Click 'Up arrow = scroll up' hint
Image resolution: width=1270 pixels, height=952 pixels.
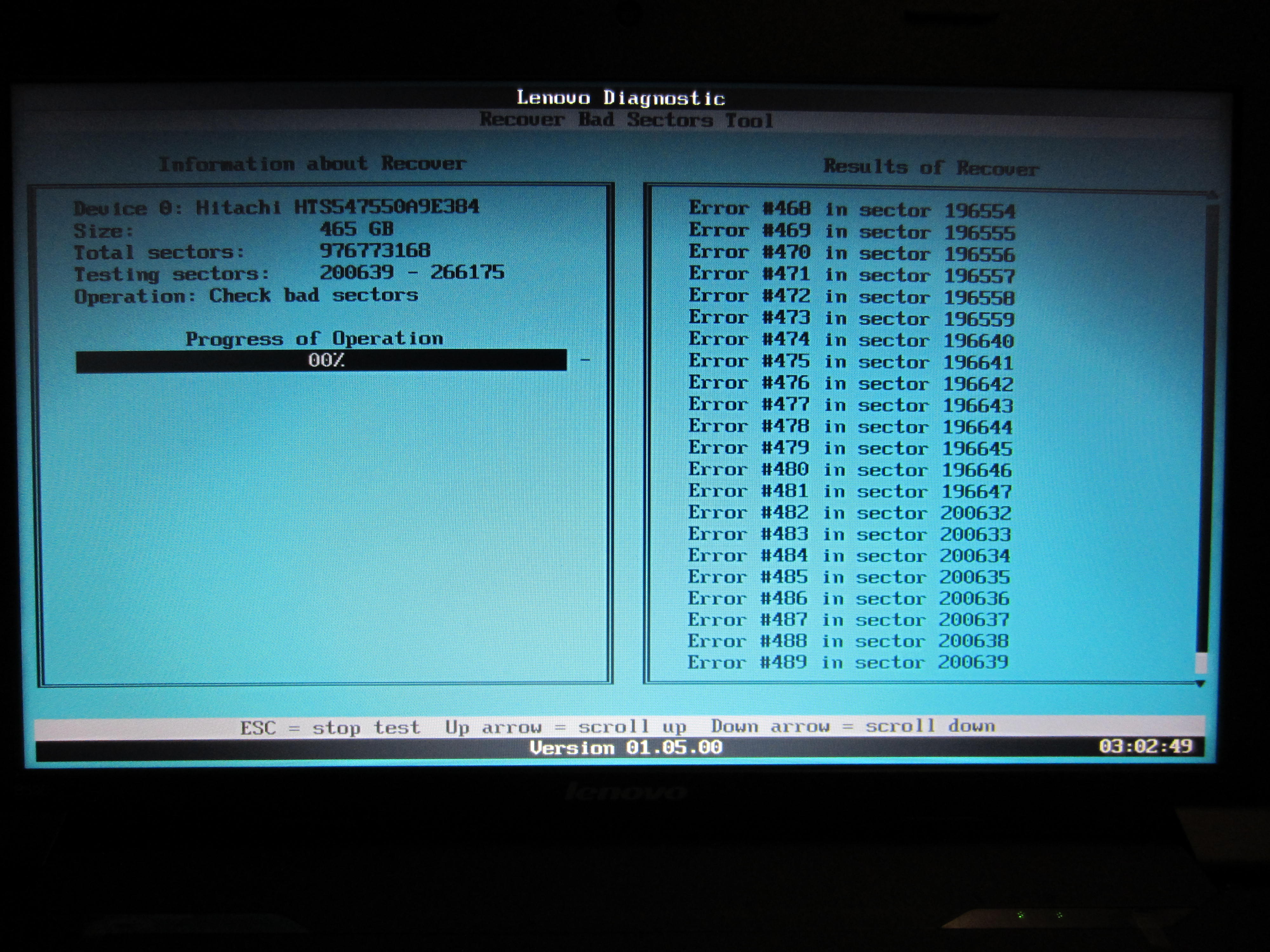point(565,727)
